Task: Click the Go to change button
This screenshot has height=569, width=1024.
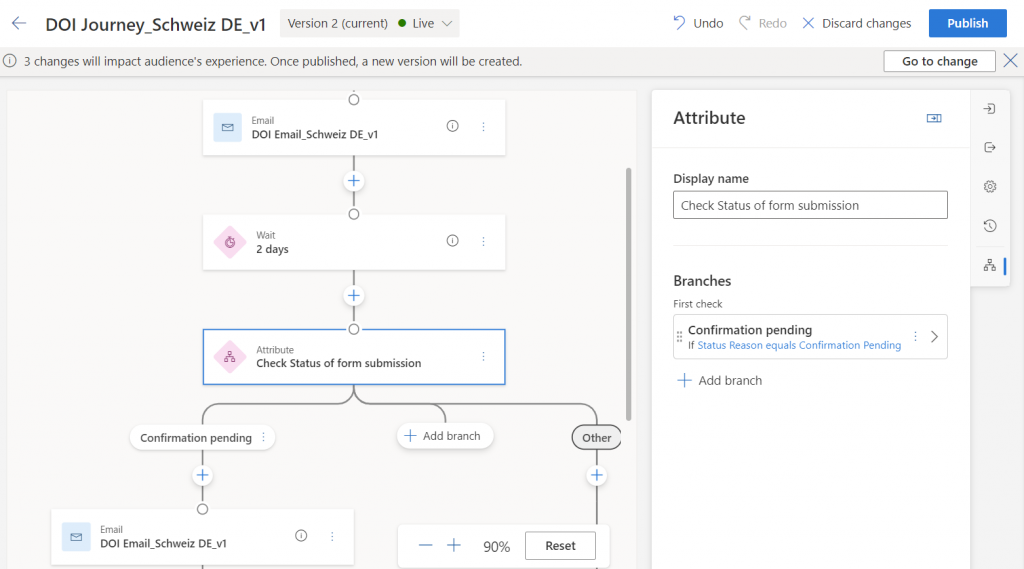Action: pos(939,61)
